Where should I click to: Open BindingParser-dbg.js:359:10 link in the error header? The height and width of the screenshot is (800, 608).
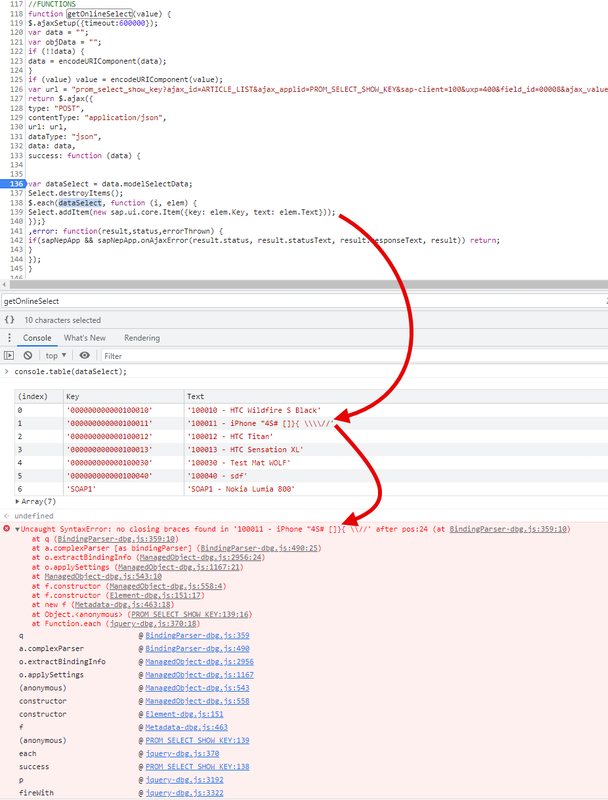[508, 529]
